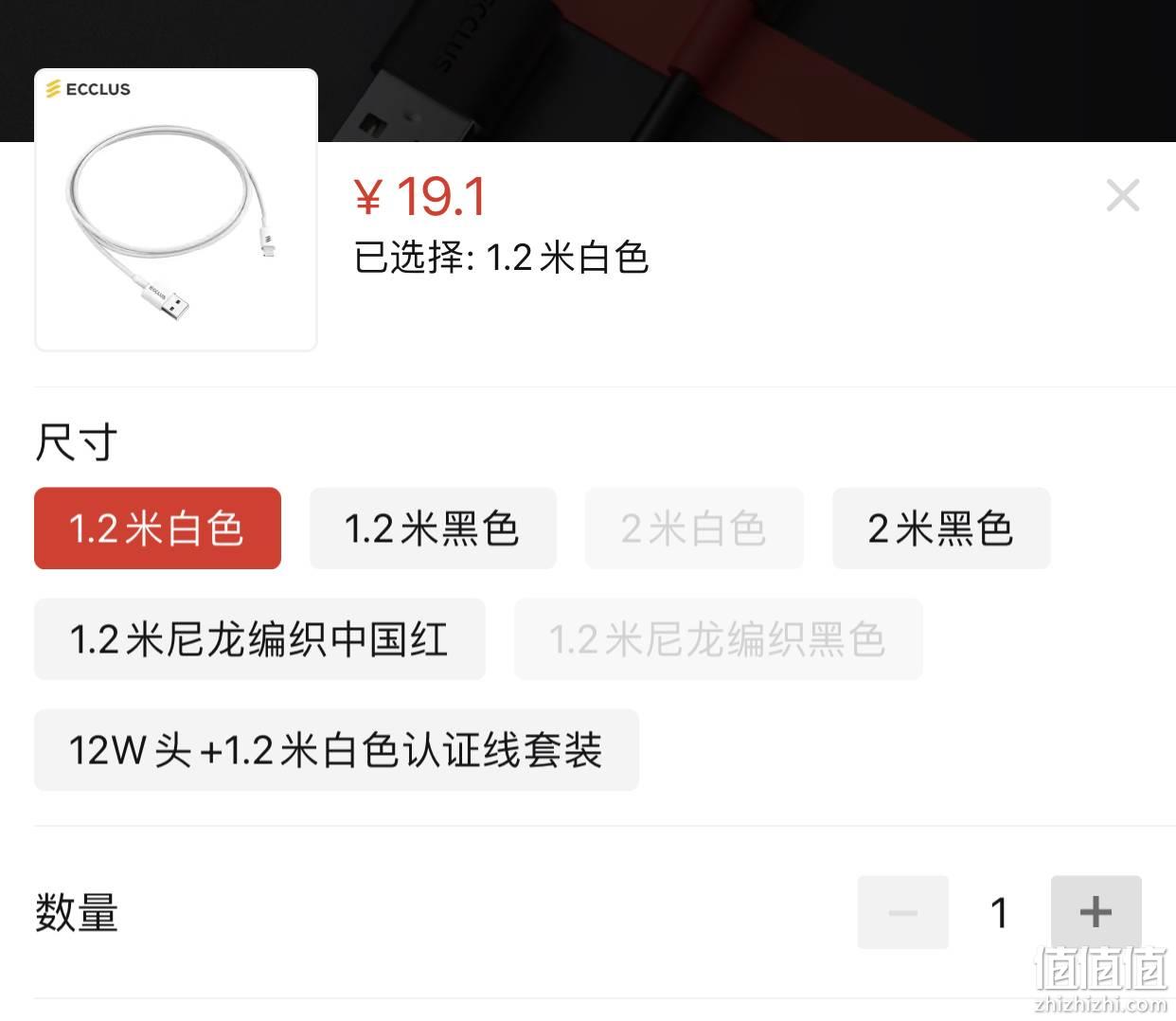
Task: Click the quantity value field
Action: (999, 913)
